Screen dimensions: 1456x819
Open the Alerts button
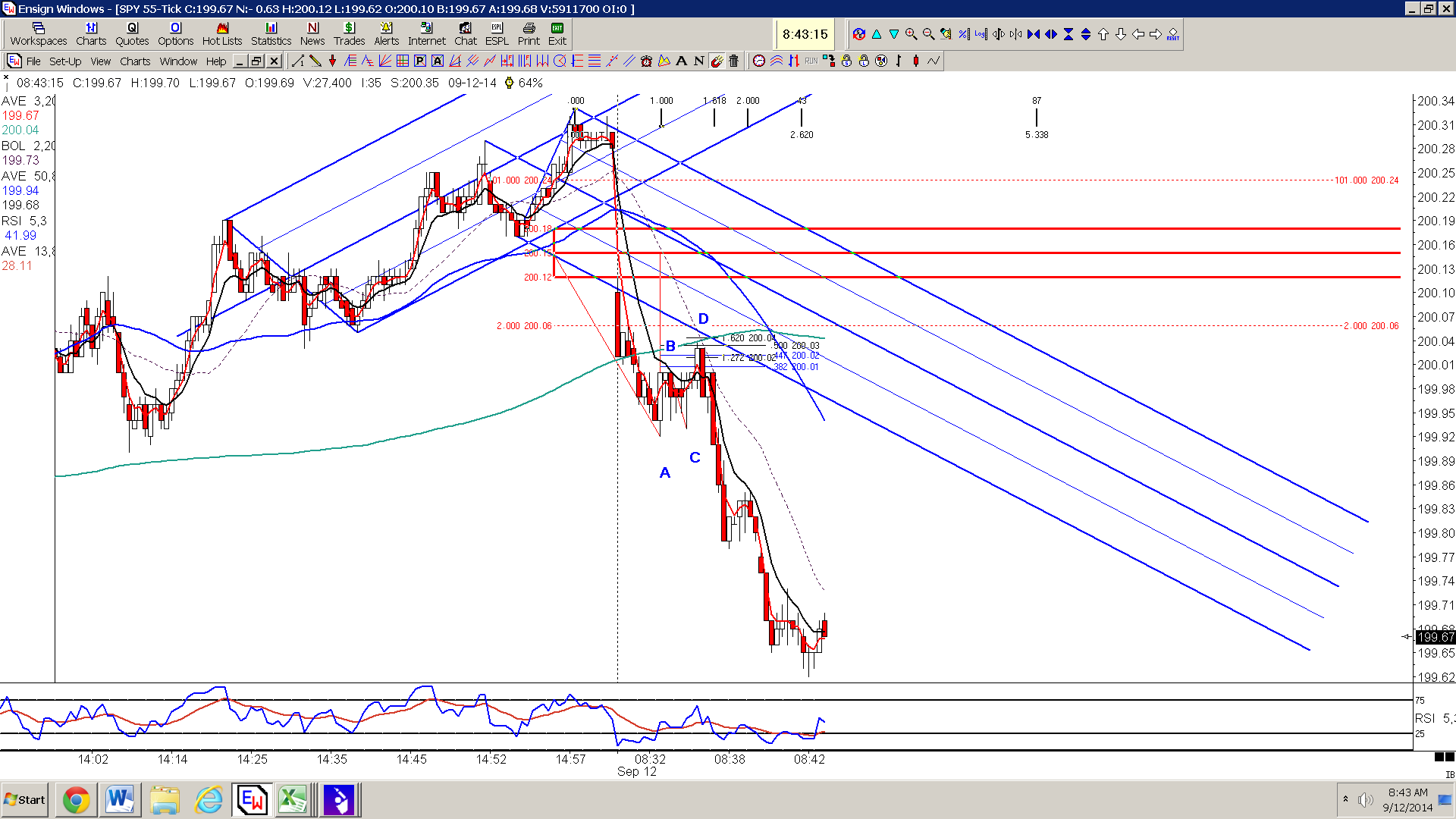[386, 34]
